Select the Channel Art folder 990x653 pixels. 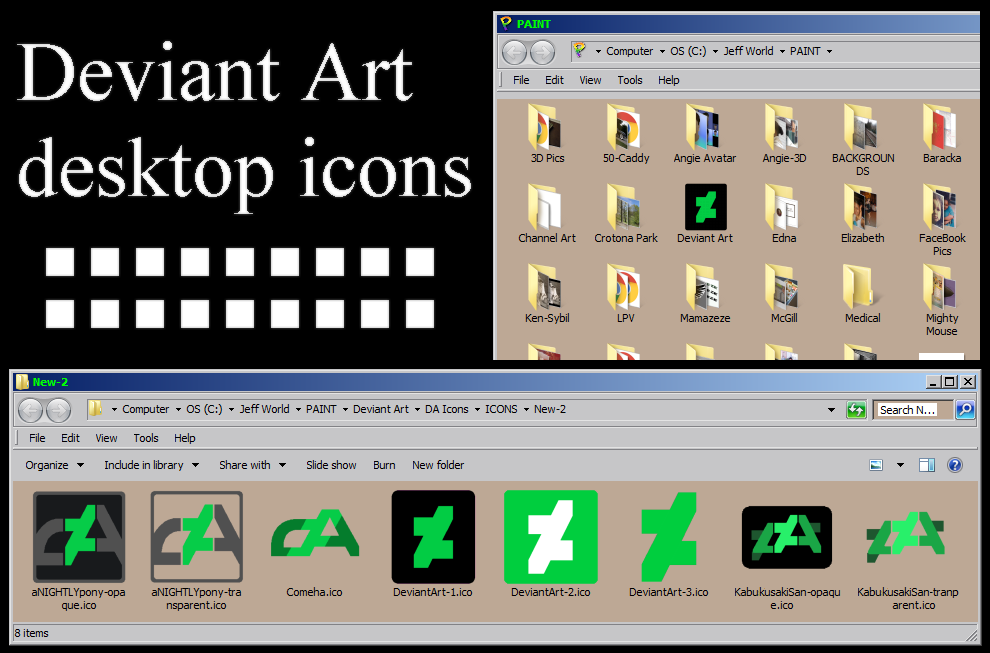[547, 213]
